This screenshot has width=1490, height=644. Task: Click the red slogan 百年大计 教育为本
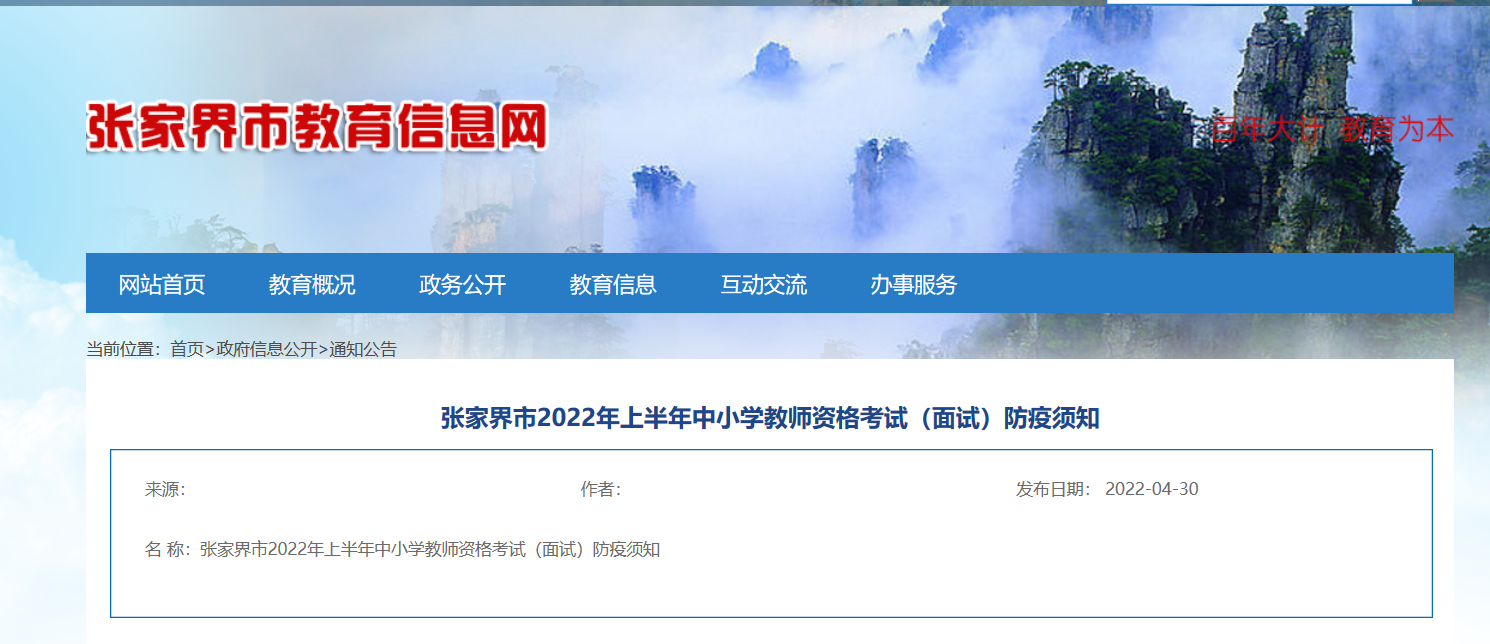click(x=1332, y=129)
